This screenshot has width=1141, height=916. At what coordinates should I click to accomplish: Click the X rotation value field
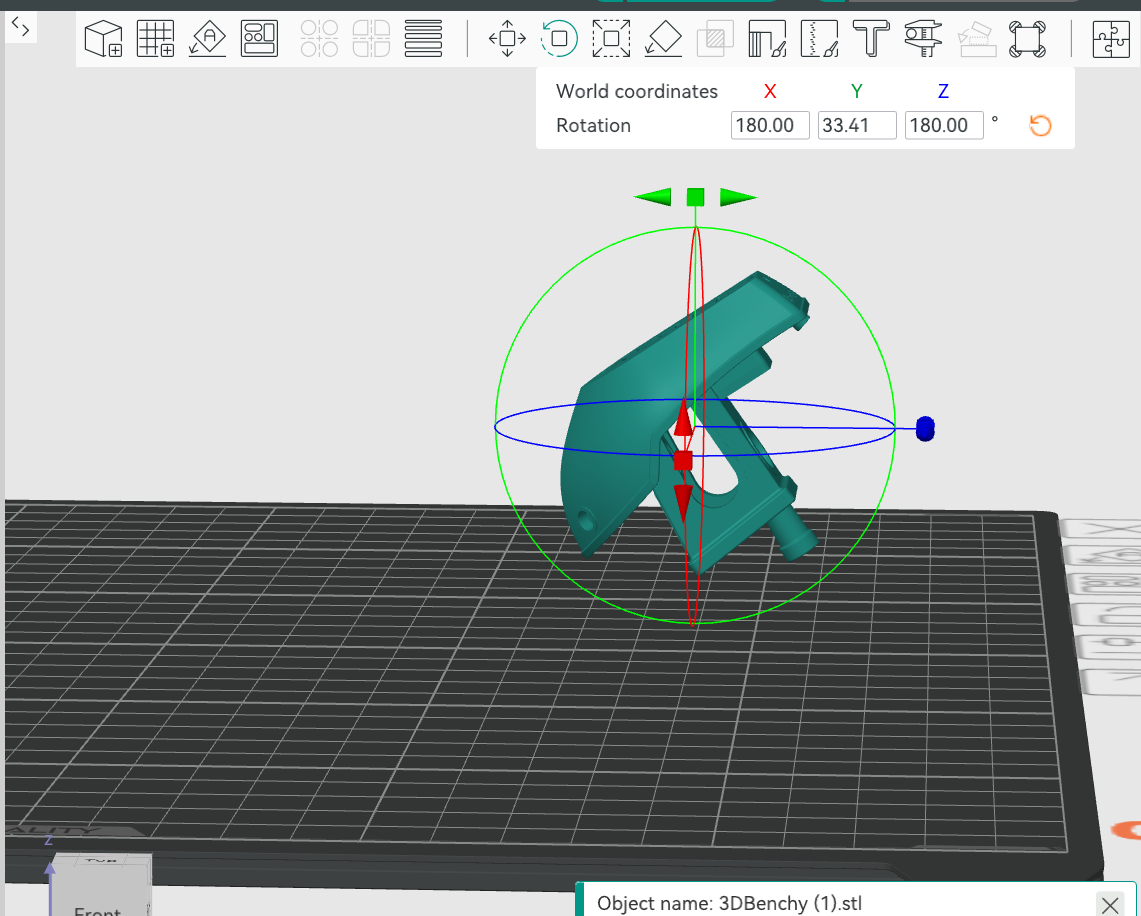click(x=770, y=125)
